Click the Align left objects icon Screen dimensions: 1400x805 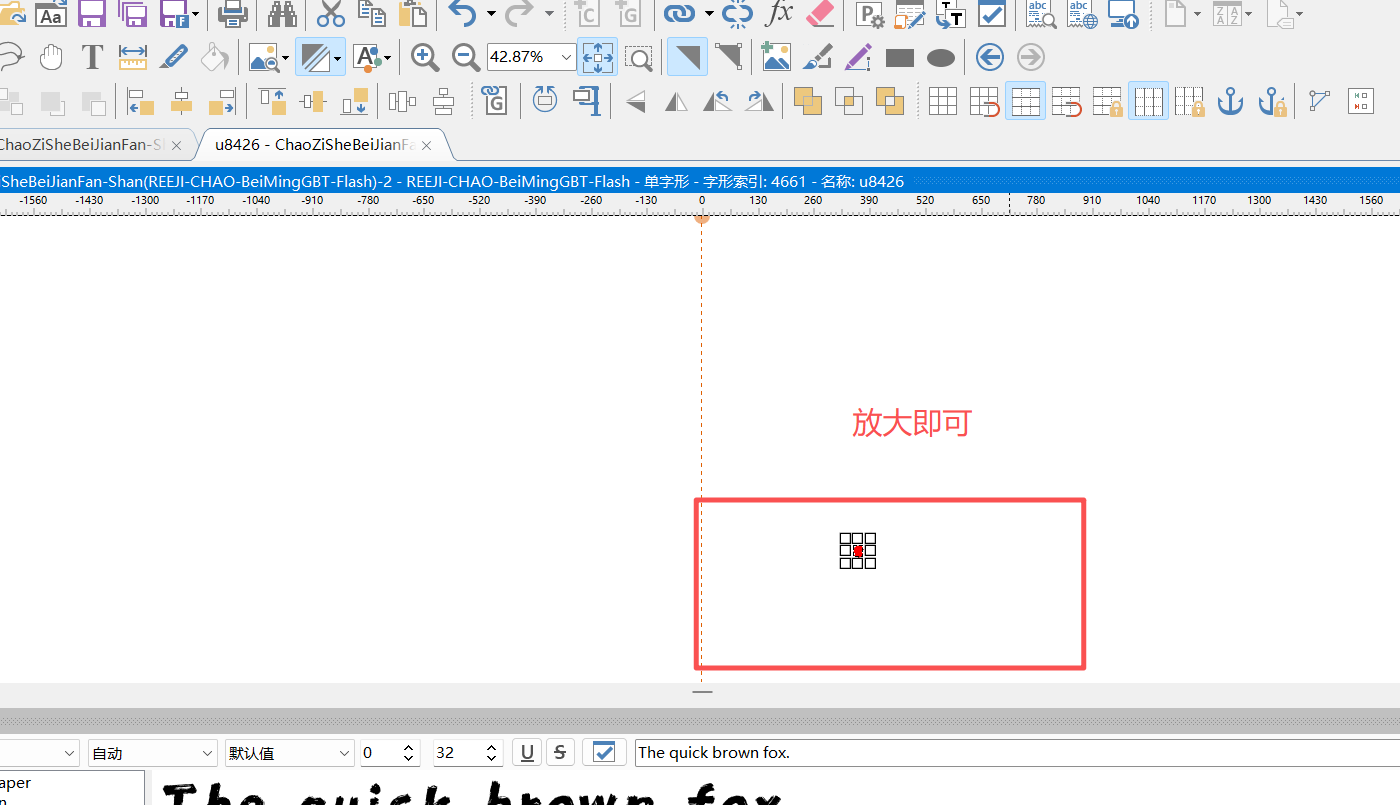141,101
